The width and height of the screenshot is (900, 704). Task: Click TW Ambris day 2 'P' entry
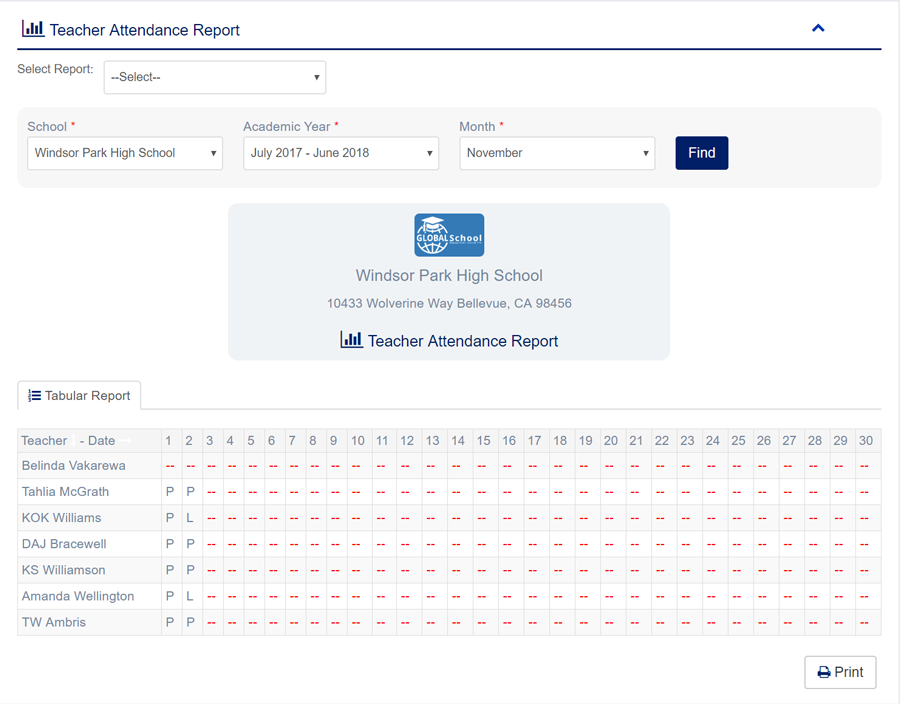(x=191, y=622)
